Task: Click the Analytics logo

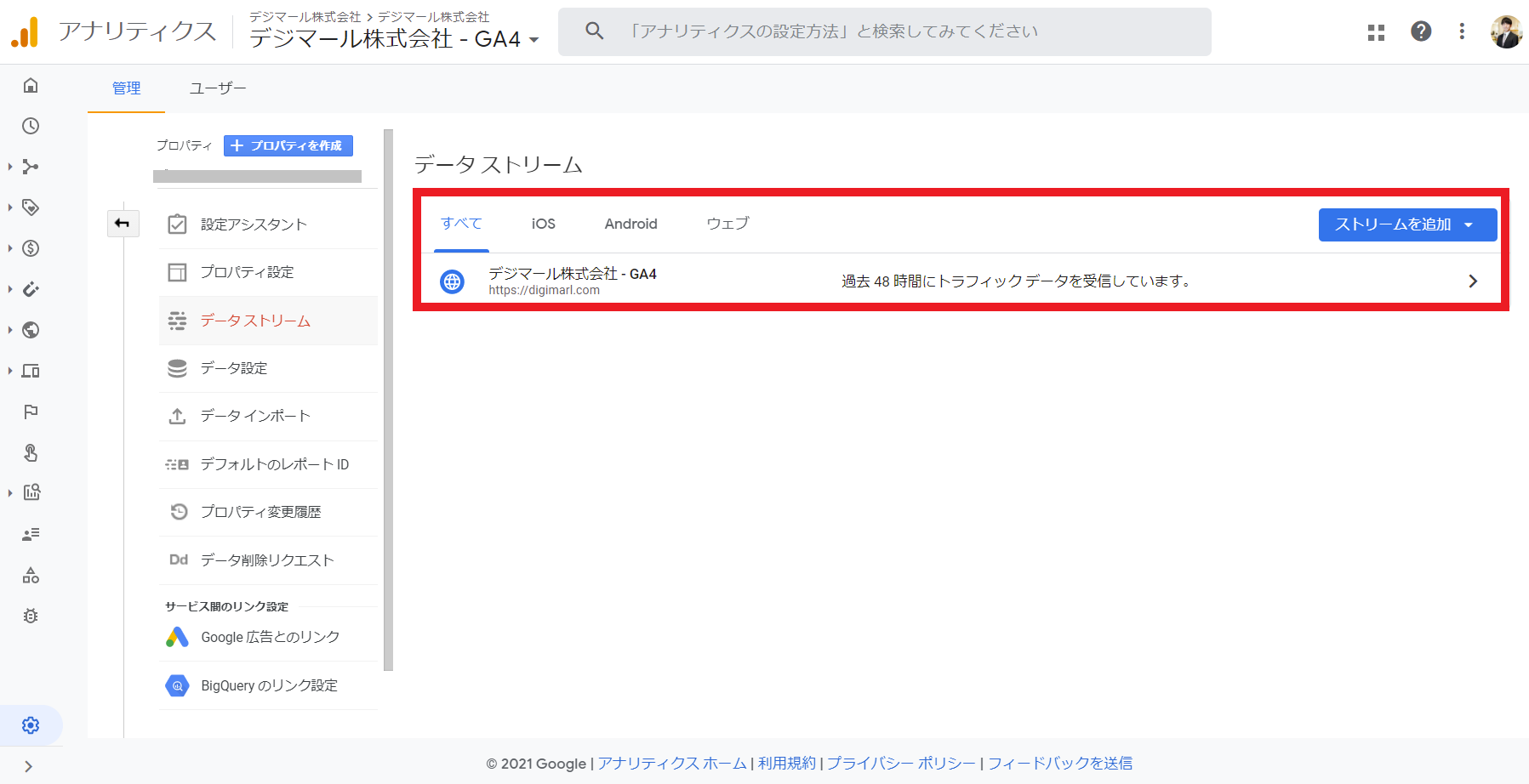Action: (x=25, y=32)
